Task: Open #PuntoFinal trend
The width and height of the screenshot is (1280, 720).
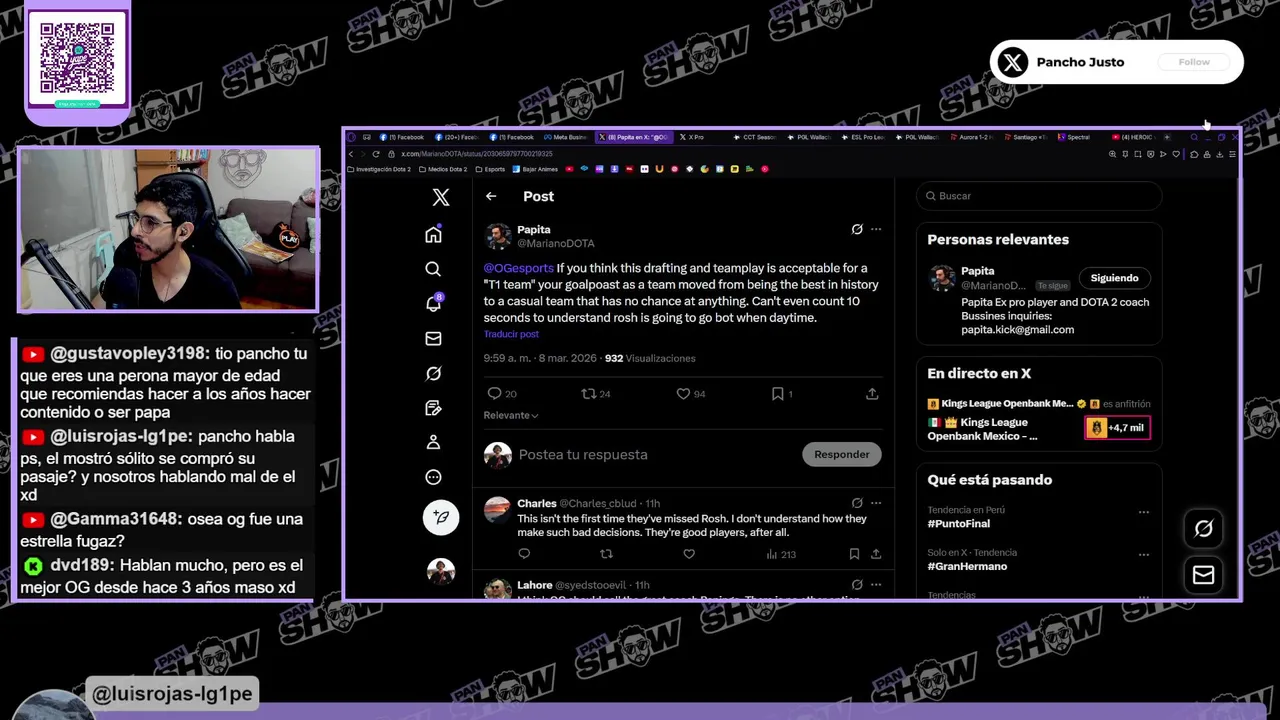Action: tap(959, 524)
